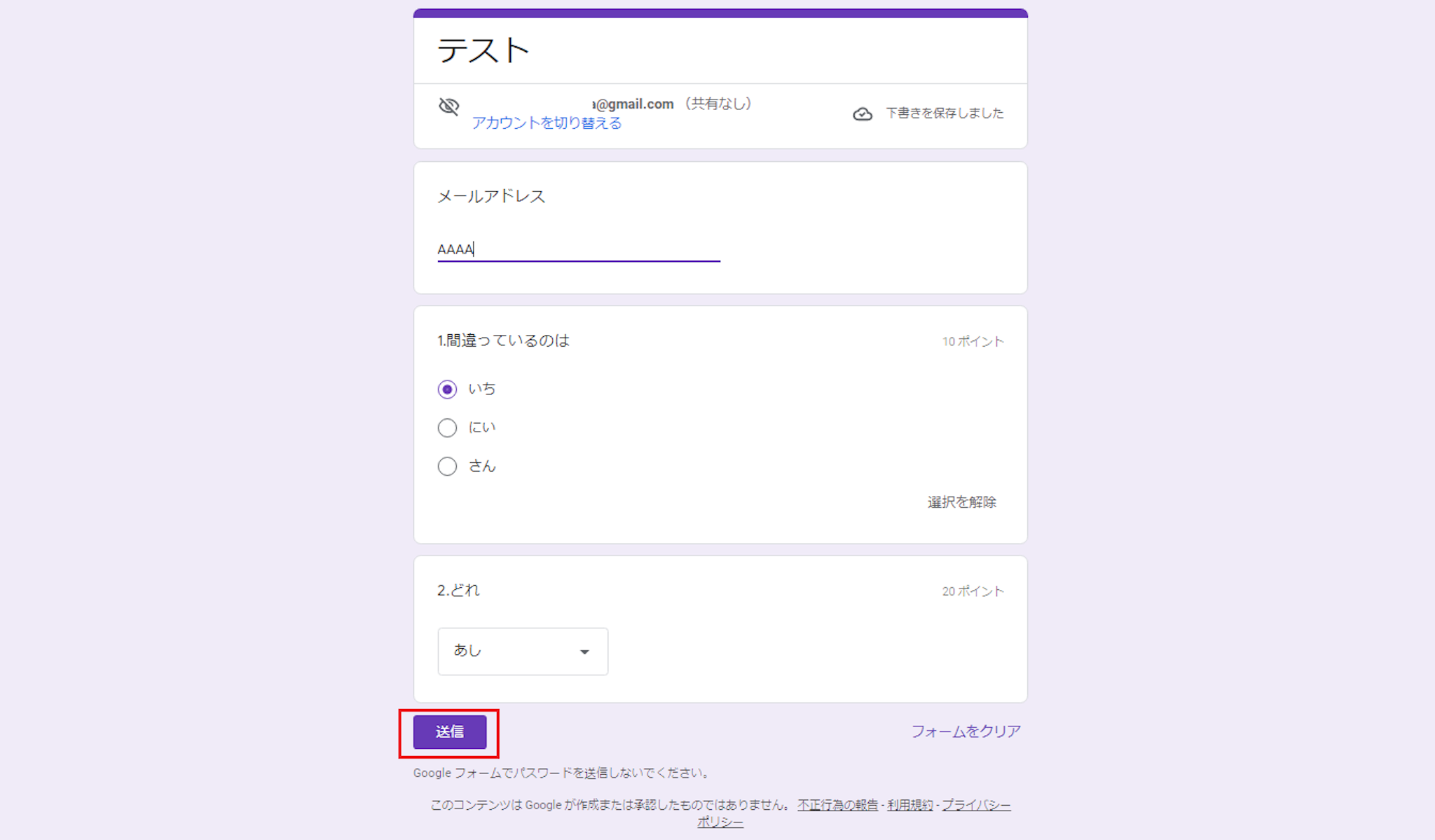Viewport: 1435px width, 840px height.
Task: Click the 10 ポイント label
Action: pos(973,341)
